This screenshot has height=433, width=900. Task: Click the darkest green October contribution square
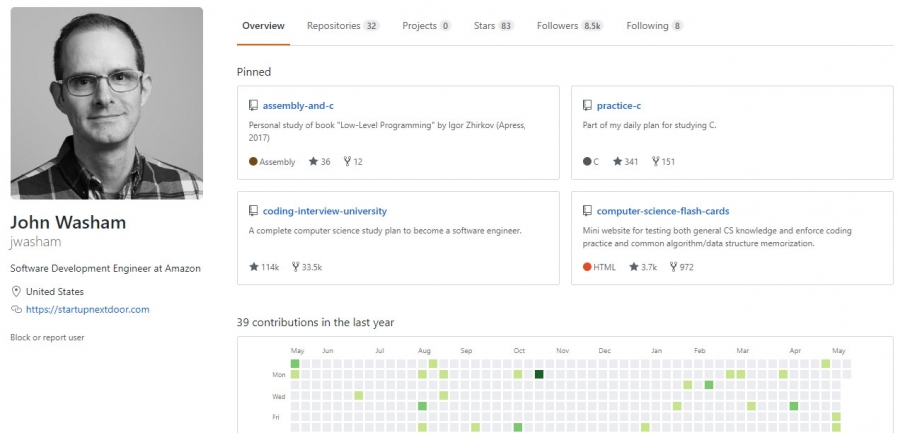click(x=539, y=374)
